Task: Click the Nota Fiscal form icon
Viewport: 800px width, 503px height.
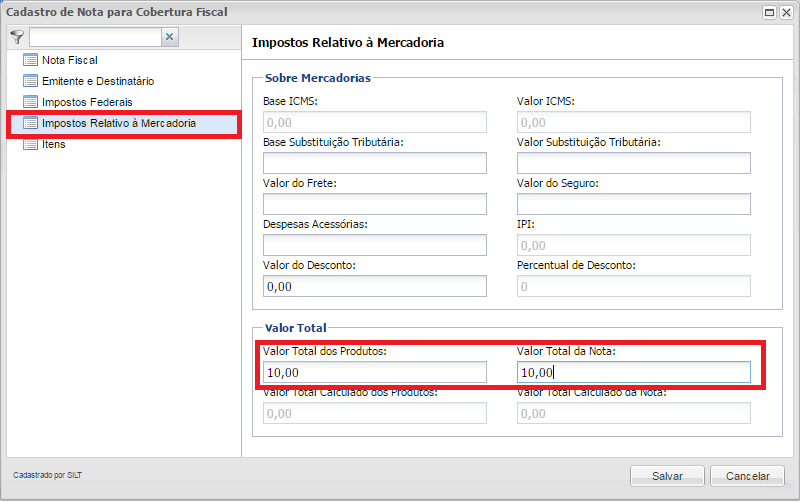Action: click(x=30, y=60)
